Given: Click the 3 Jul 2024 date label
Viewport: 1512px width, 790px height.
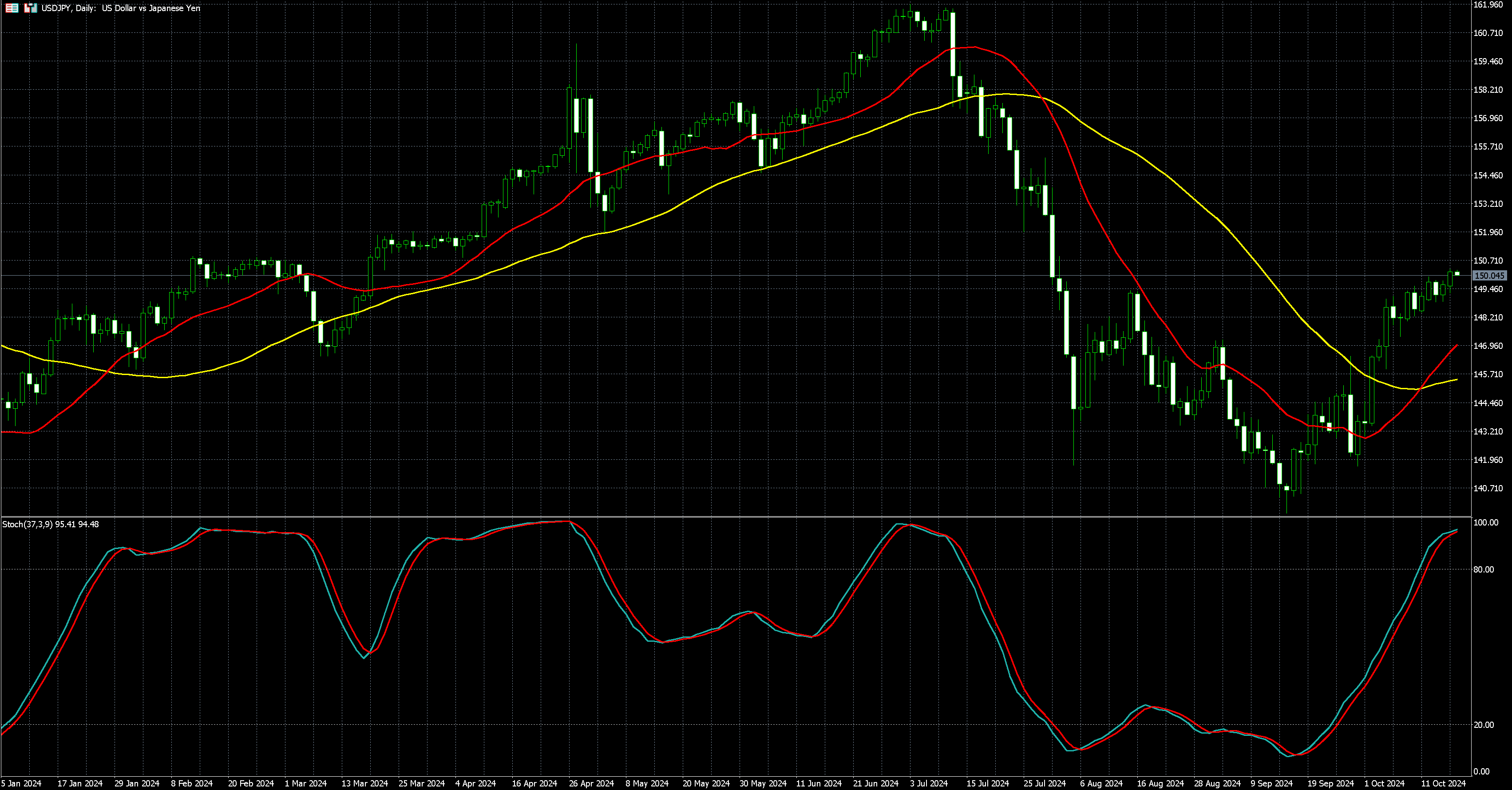Looking at the screenshot, I should [x=929, y=783].
